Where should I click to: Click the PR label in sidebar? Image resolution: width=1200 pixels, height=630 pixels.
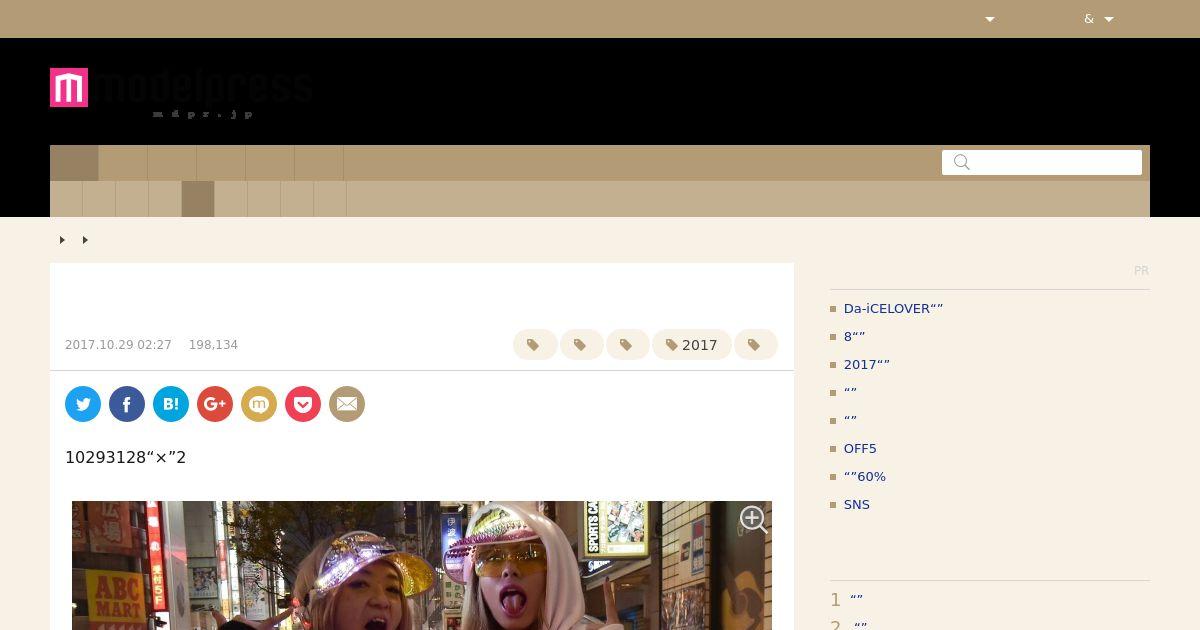(1141, 271)
